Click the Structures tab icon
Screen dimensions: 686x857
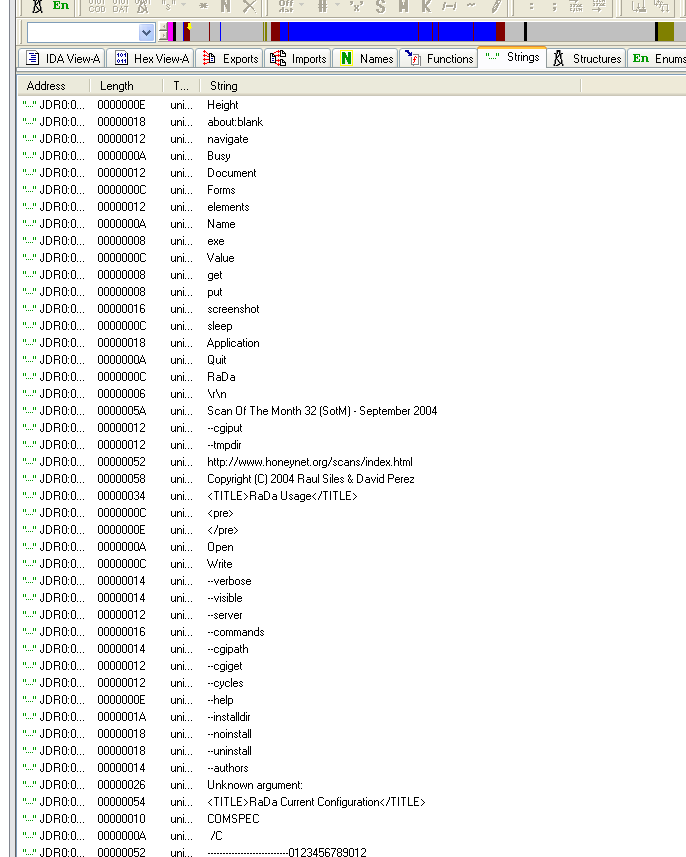pyautogui.click(x=558, y=58)
